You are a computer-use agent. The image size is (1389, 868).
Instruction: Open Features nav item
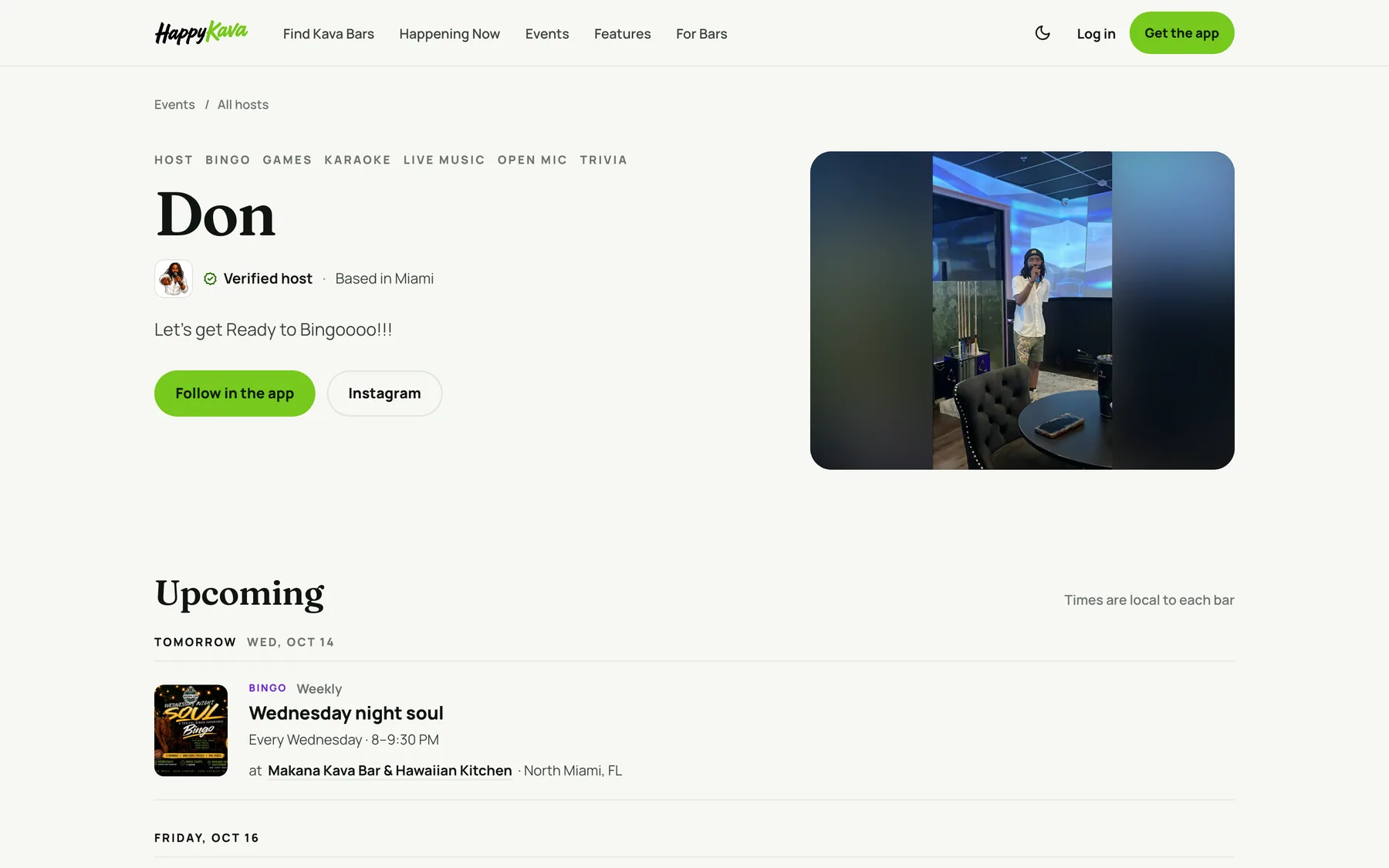point(623,34)
